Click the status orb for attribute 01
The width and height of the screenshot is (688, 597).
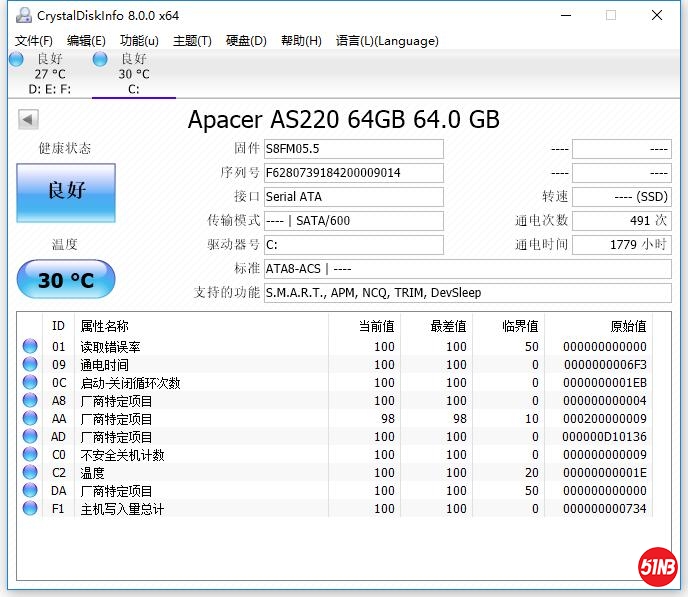pyautogui.click(x=29, y=347)
